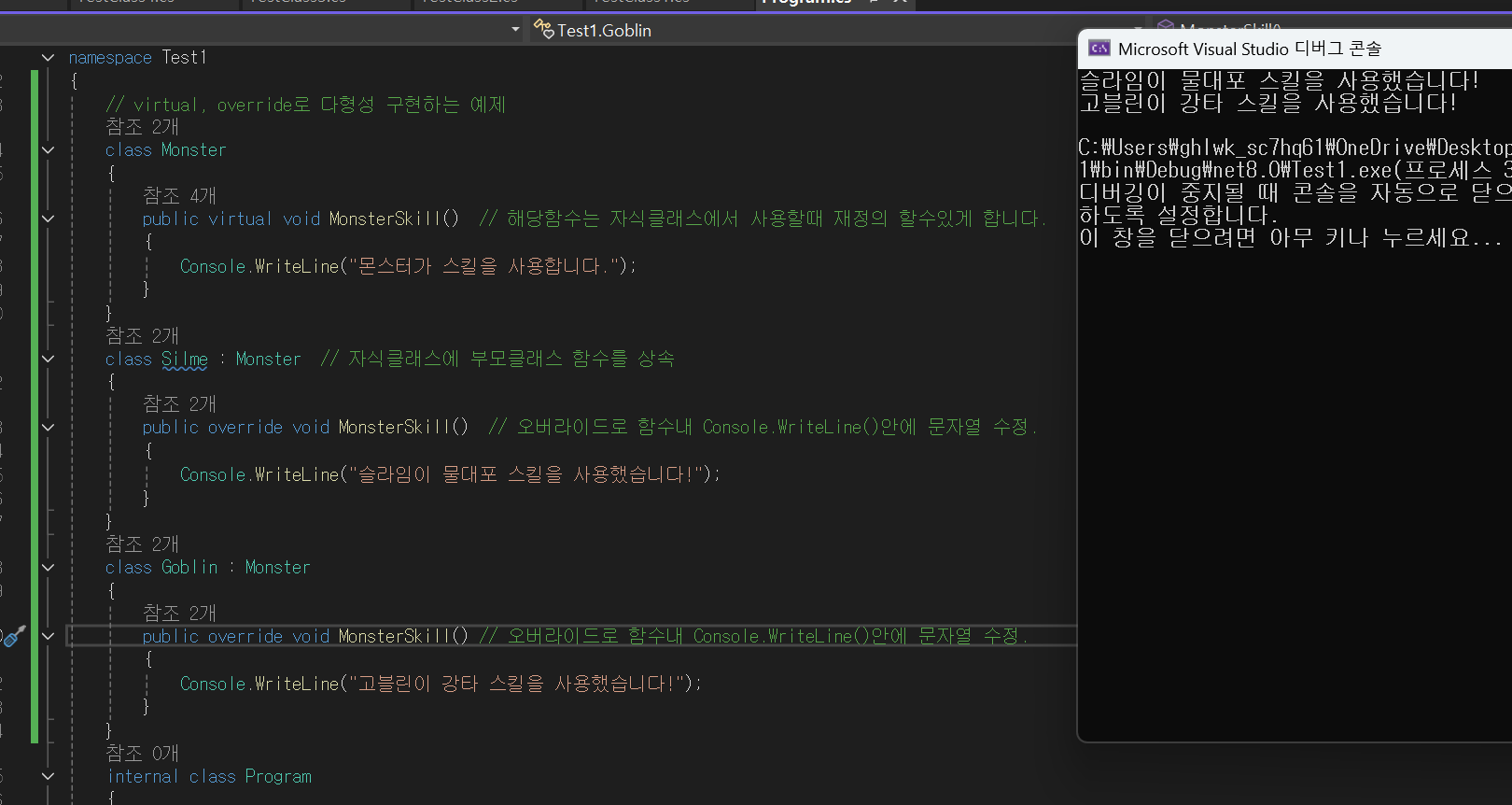Fold the class Goblin block

pos(48,568)
